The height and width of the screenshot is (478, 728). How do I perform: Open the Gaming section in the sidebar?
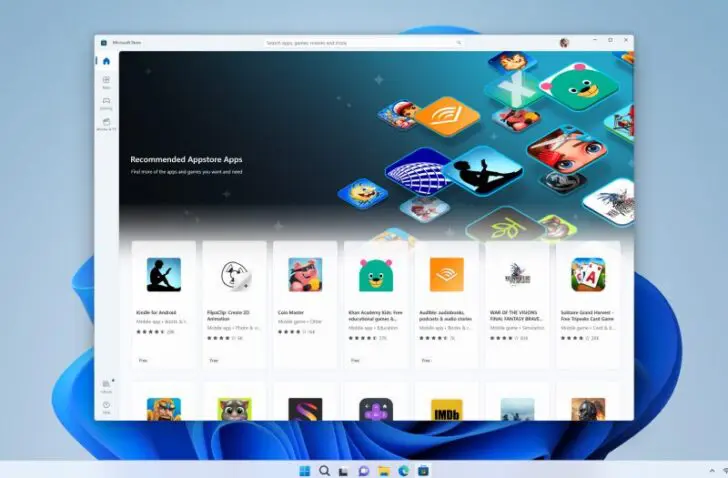point(106,103)
